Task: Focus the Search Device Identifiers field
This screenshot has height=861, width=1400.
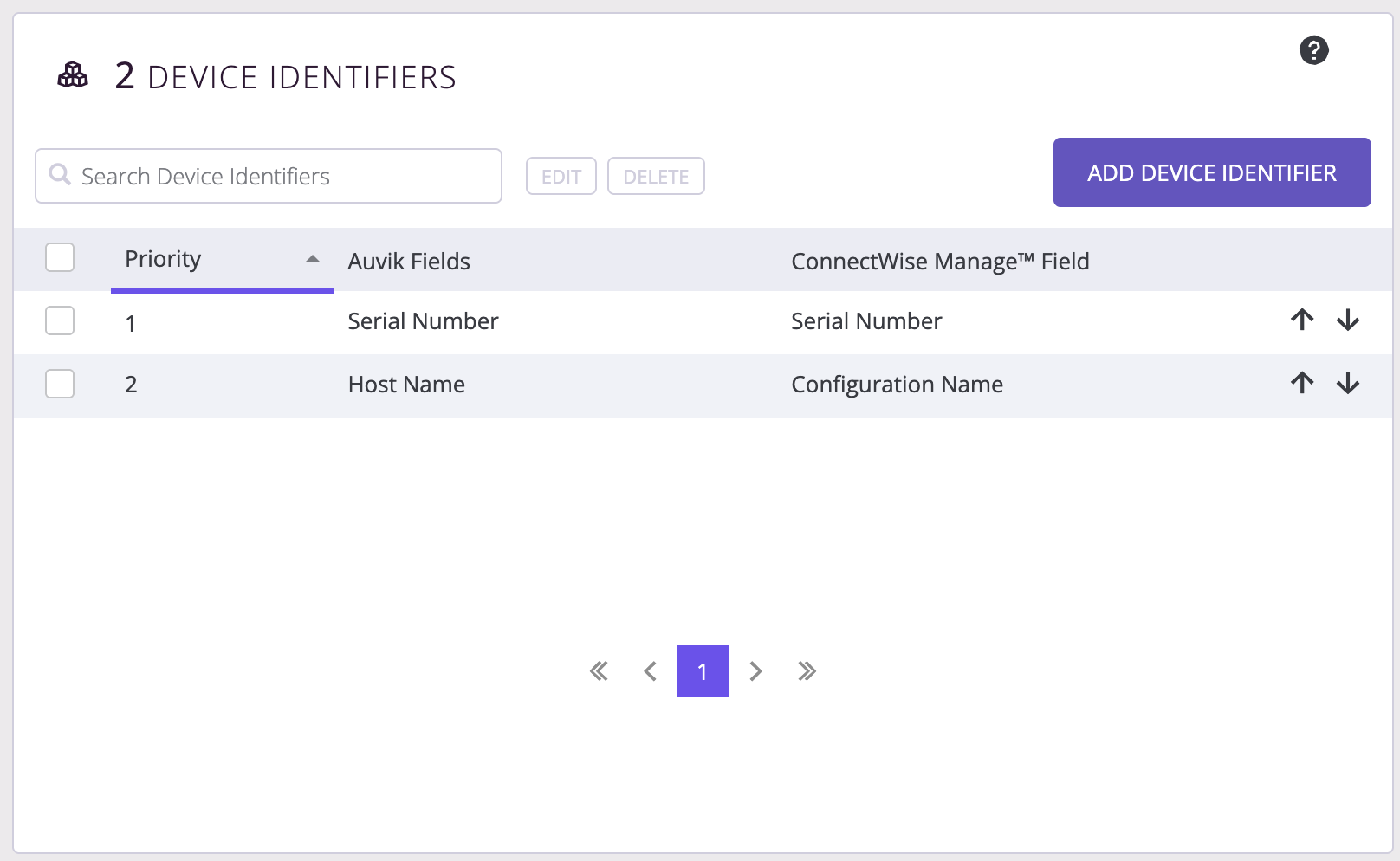Action: (x=269, y=176)
